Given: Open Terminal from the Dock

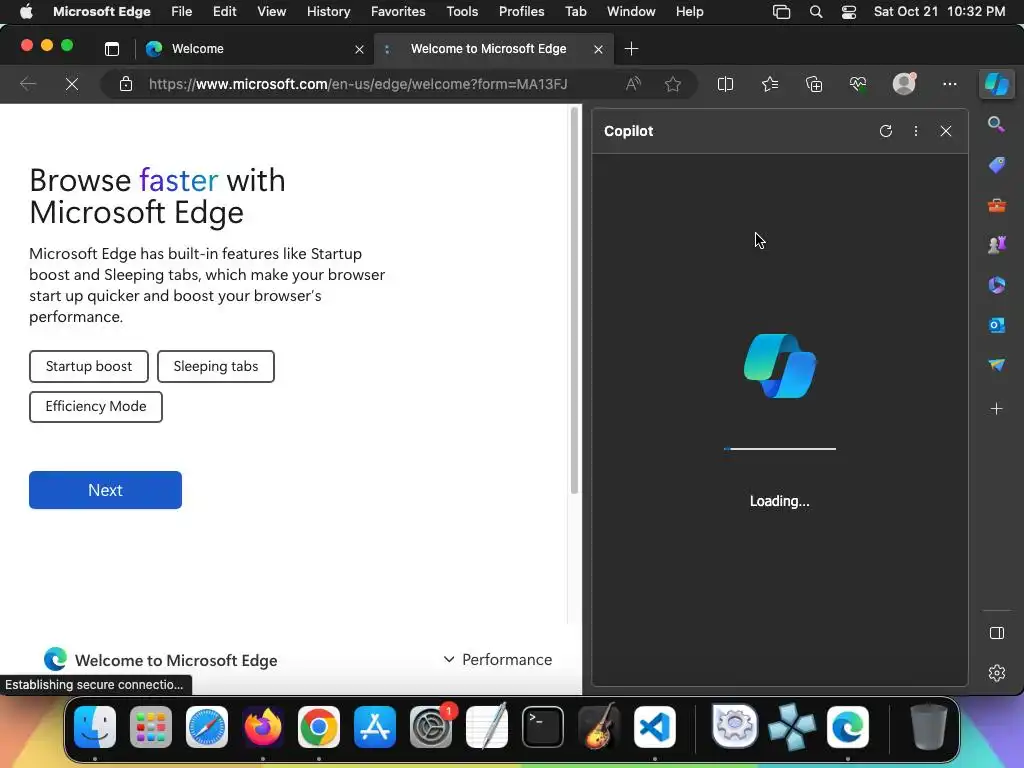Looking at the screenshot, I should (x=543, y=726).
